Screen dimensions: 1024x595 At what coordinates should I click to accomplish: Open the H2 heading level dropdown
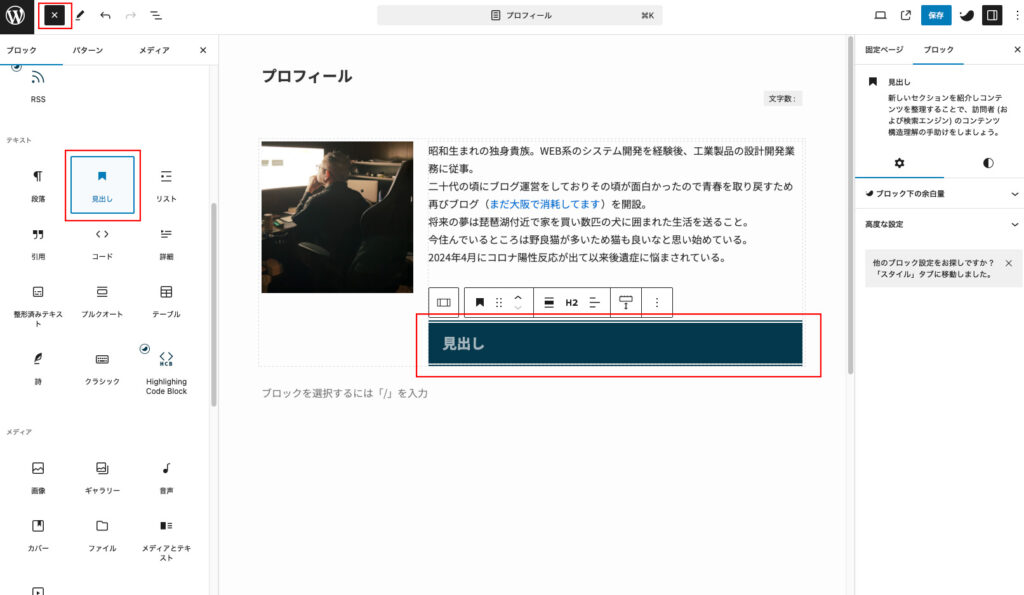click(571, 302)
